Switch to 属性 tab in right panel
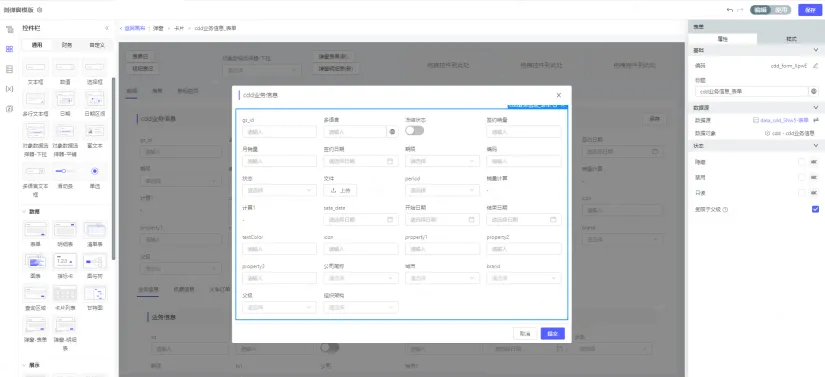Image resolution: width=825 pixels, height=377 pixels. (722, 39)
